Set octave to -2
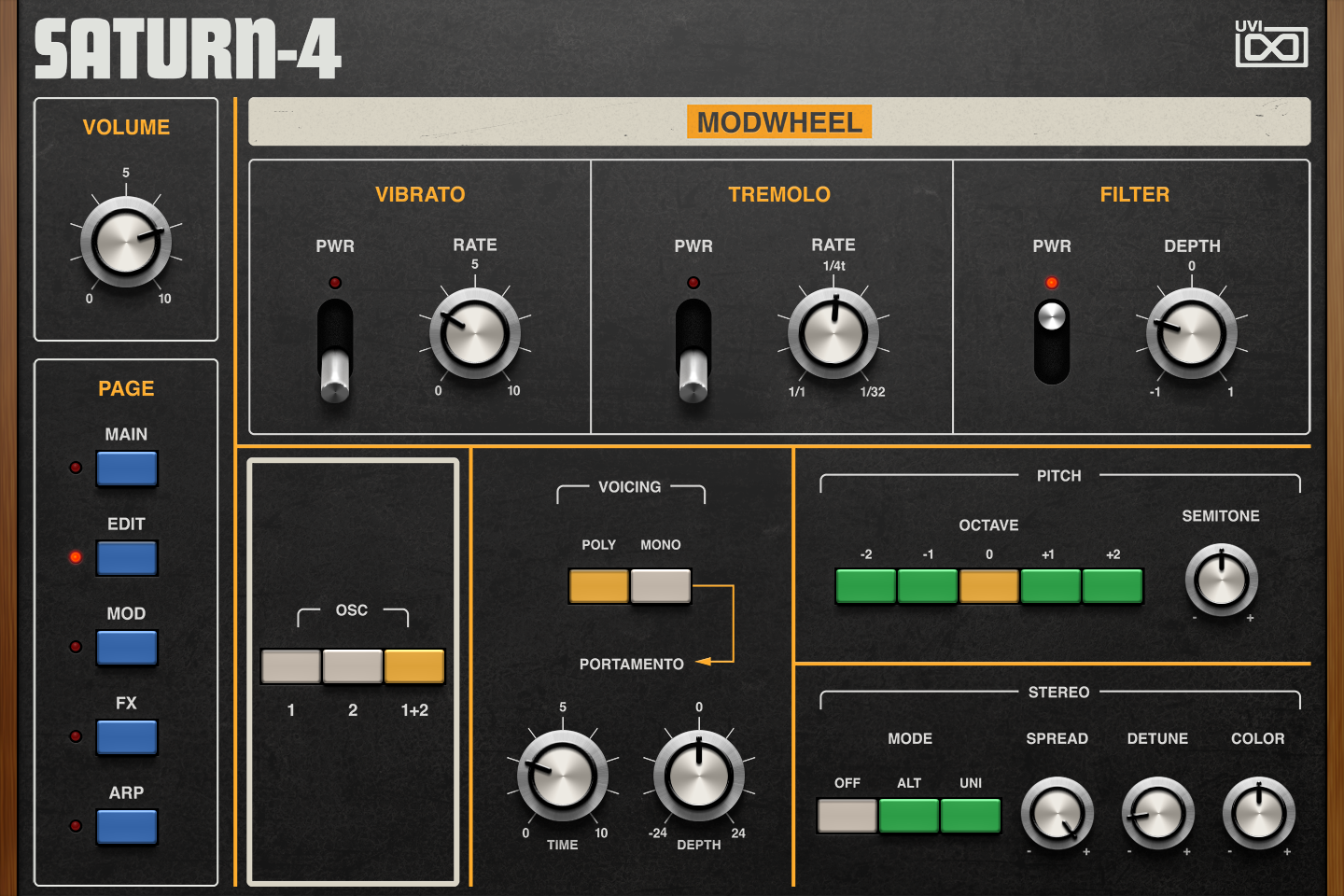The image size is (1344, 896). (866, 586)
